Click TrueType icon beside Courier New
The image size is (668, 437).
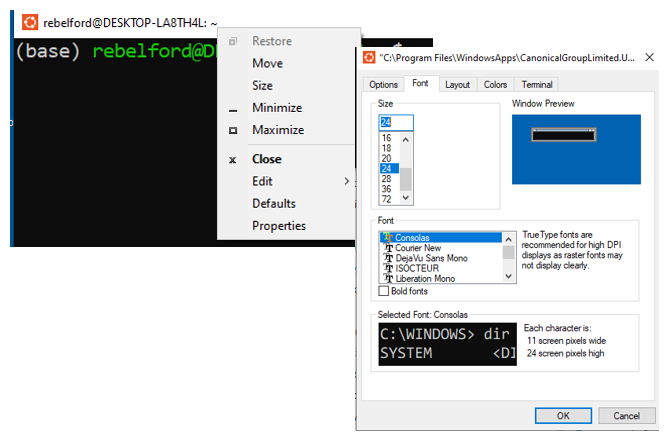389,247
